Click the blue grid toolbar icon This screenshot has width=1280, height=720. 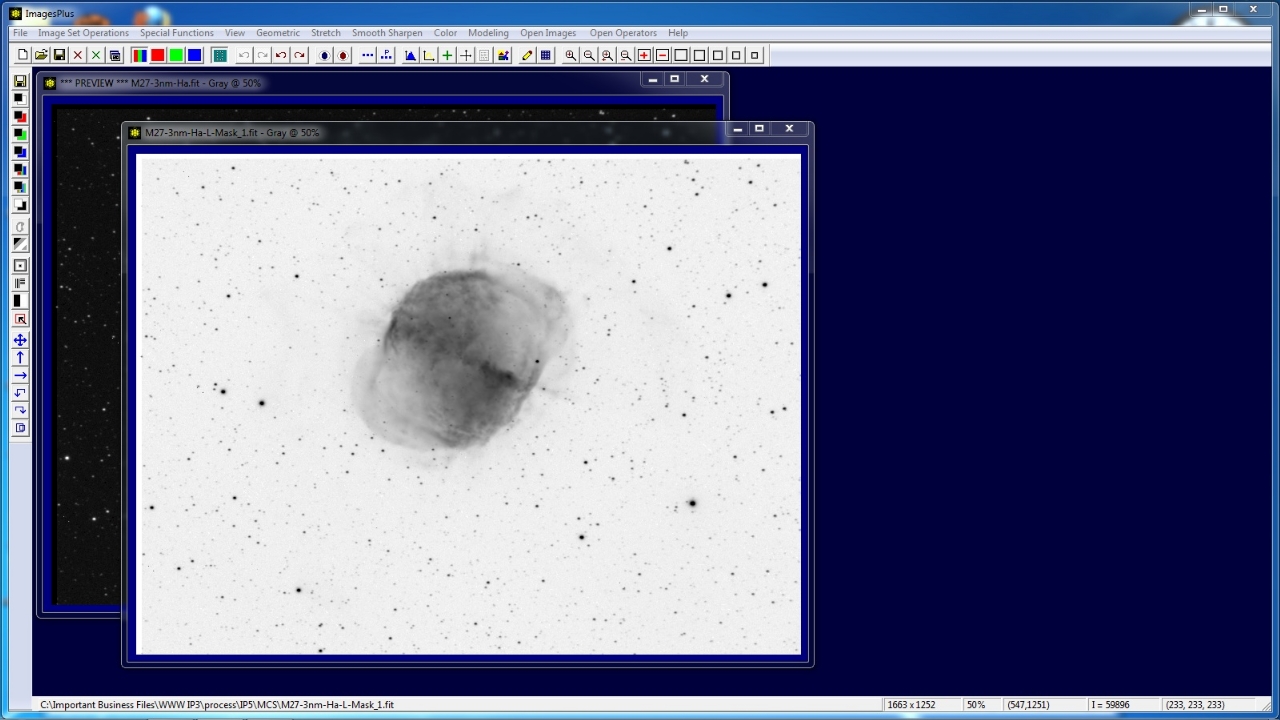click(x=546, y=55)
